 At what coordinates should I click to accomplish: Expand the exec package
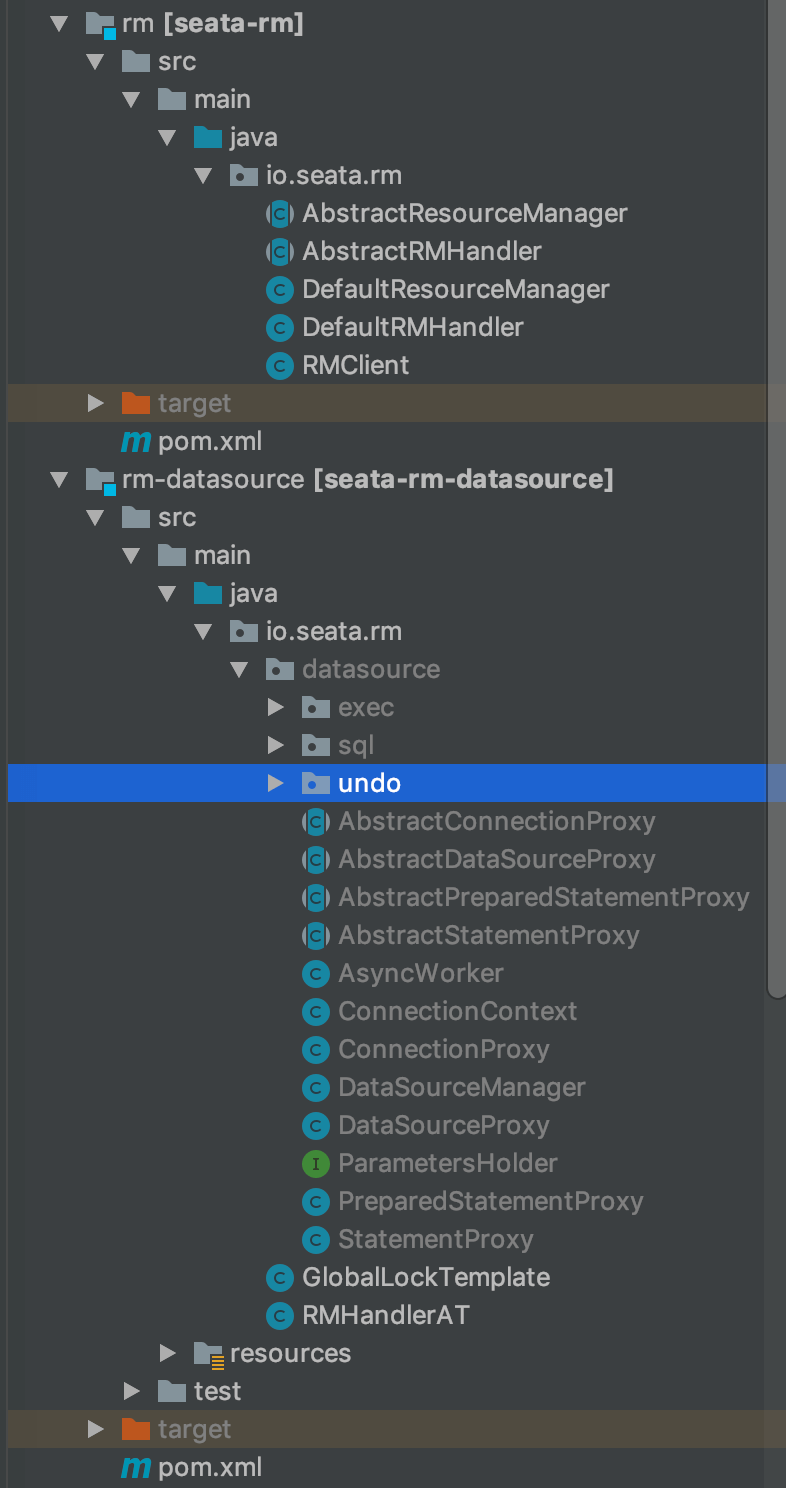coord(276,708)
